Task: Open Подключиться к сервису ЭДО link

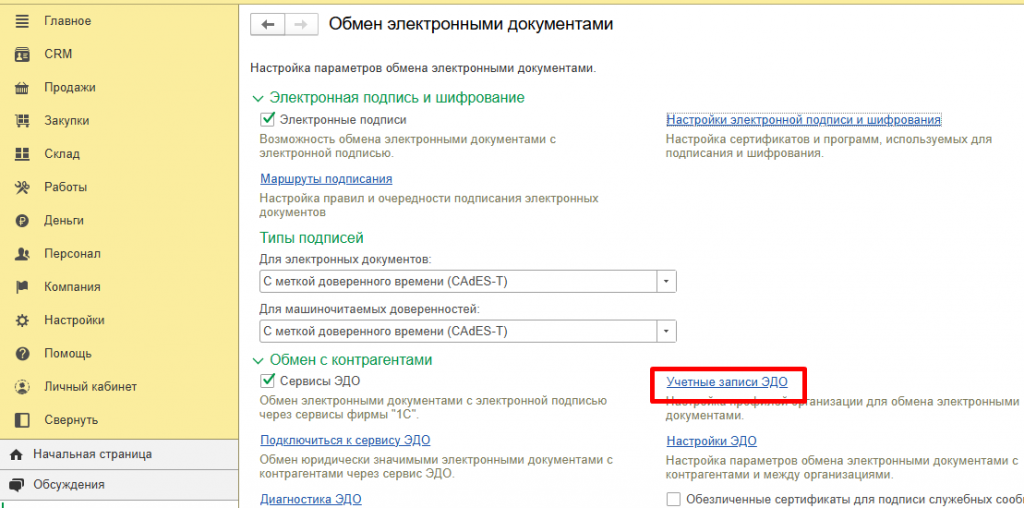Action: [x=345, y=440]
